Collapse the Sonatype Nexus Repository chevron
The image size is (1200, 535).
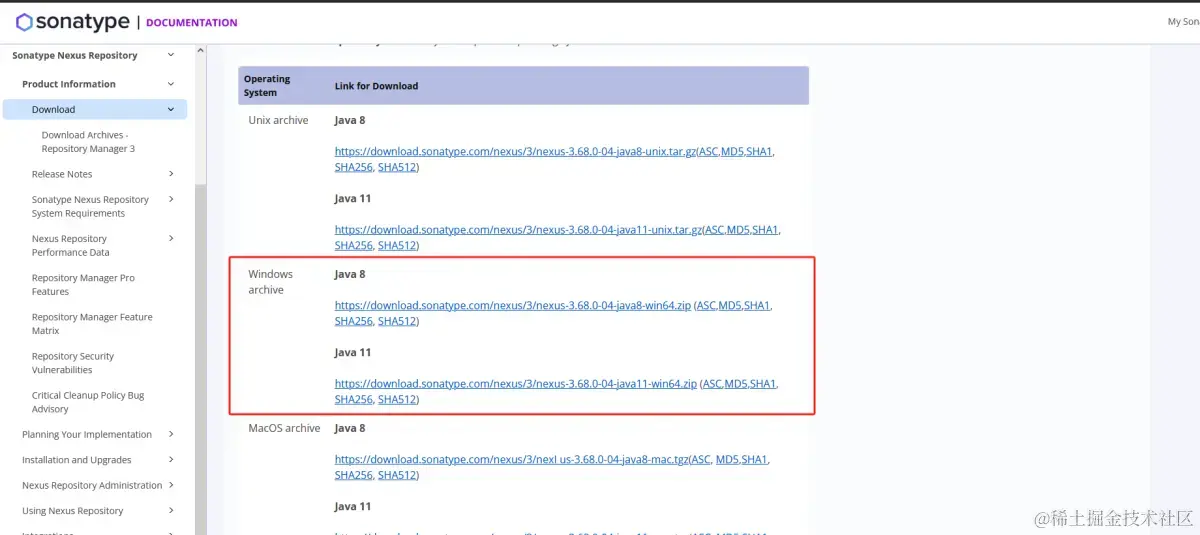pyautogui.click(x=171, y=55)
